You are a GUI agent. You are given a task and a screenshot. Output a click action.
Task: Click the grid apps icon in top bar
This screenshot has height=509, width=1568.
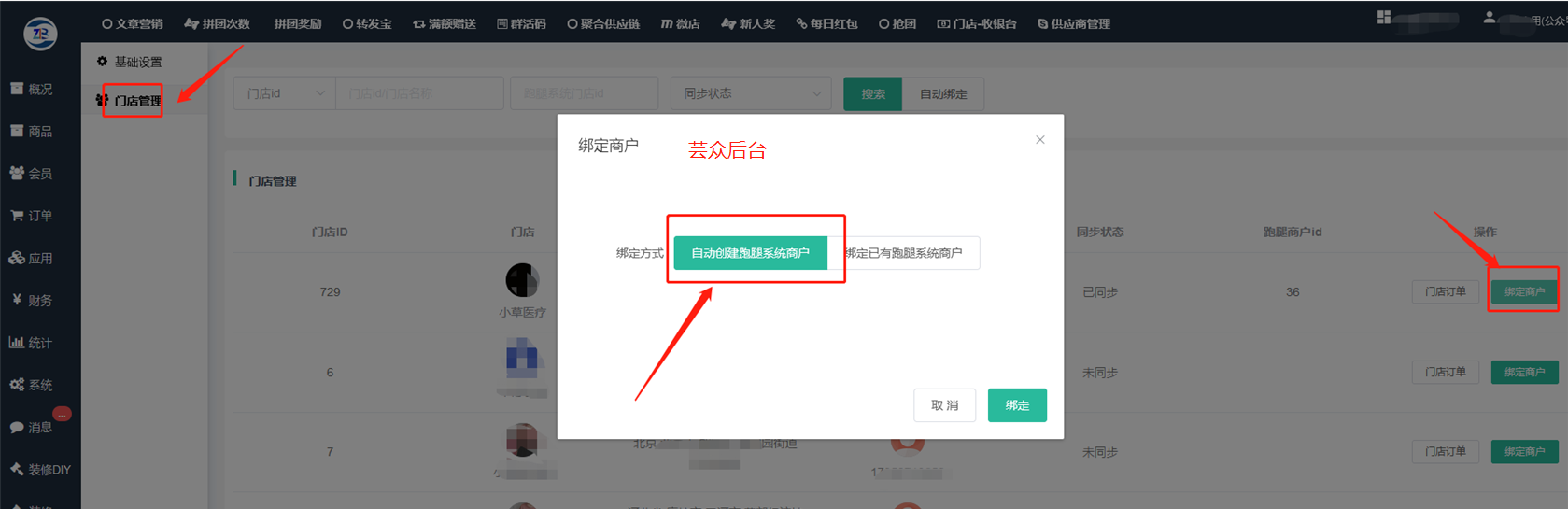(x=1384, y=17)
